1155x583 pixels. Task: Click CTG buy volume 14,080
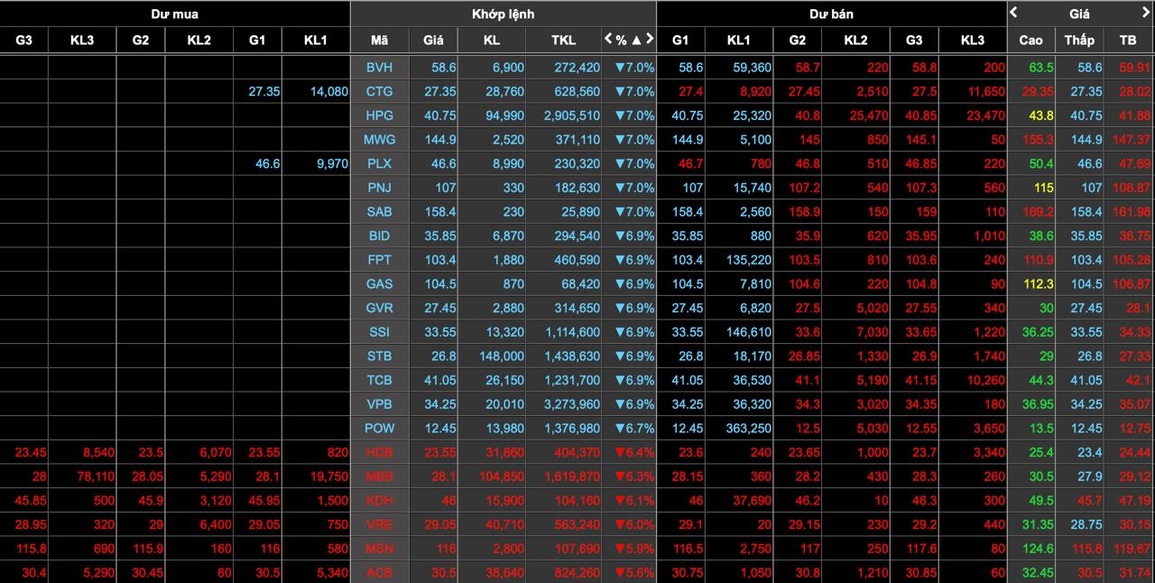click(328, 91)
